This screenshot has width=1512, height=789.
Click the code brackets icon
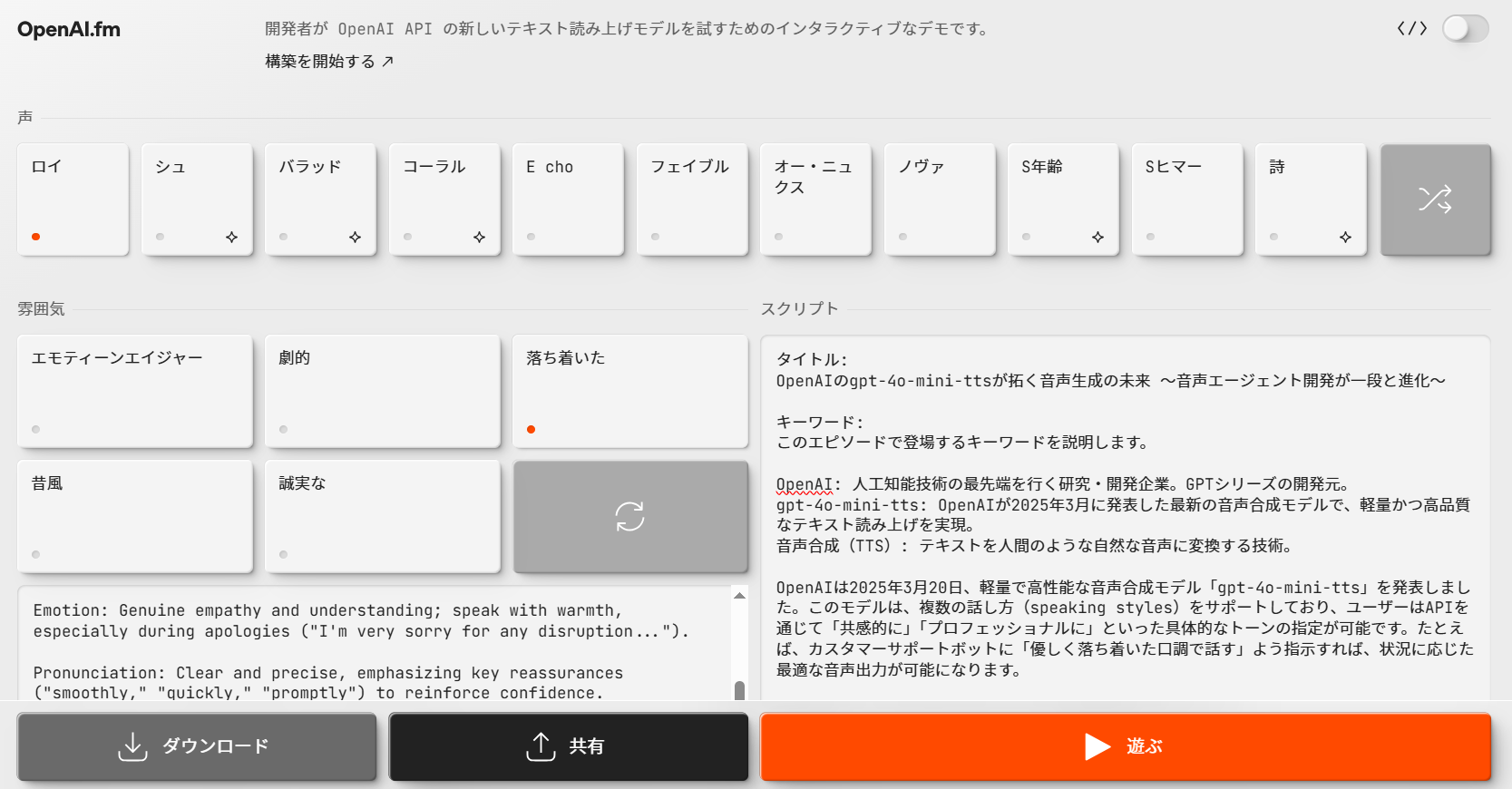click(1412, 29)
